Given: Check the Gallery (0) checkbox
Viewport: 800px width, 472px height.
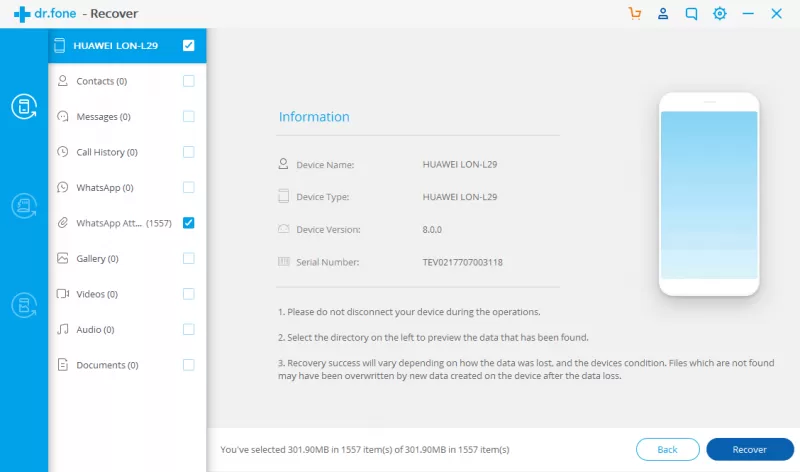Looking at the screenshot, I should [189, 258].
